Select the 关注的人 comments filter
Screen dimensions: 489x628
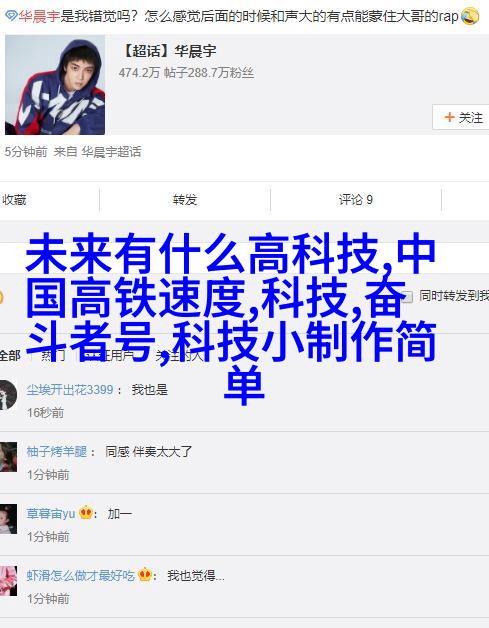(x=179, y=355)
